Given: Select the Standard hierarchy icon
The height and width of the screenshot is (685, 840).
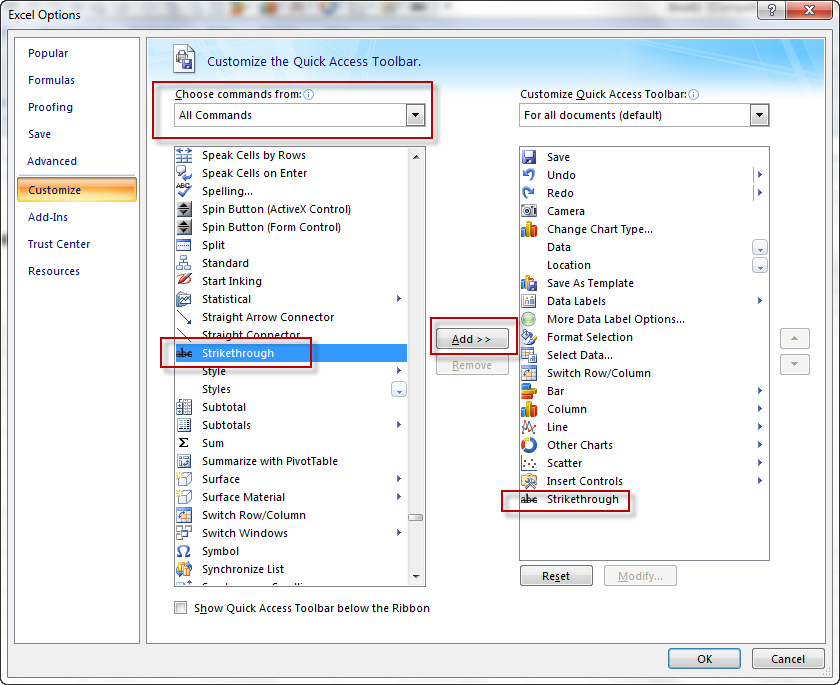Looking at the screenshot, I should [184, 263].
